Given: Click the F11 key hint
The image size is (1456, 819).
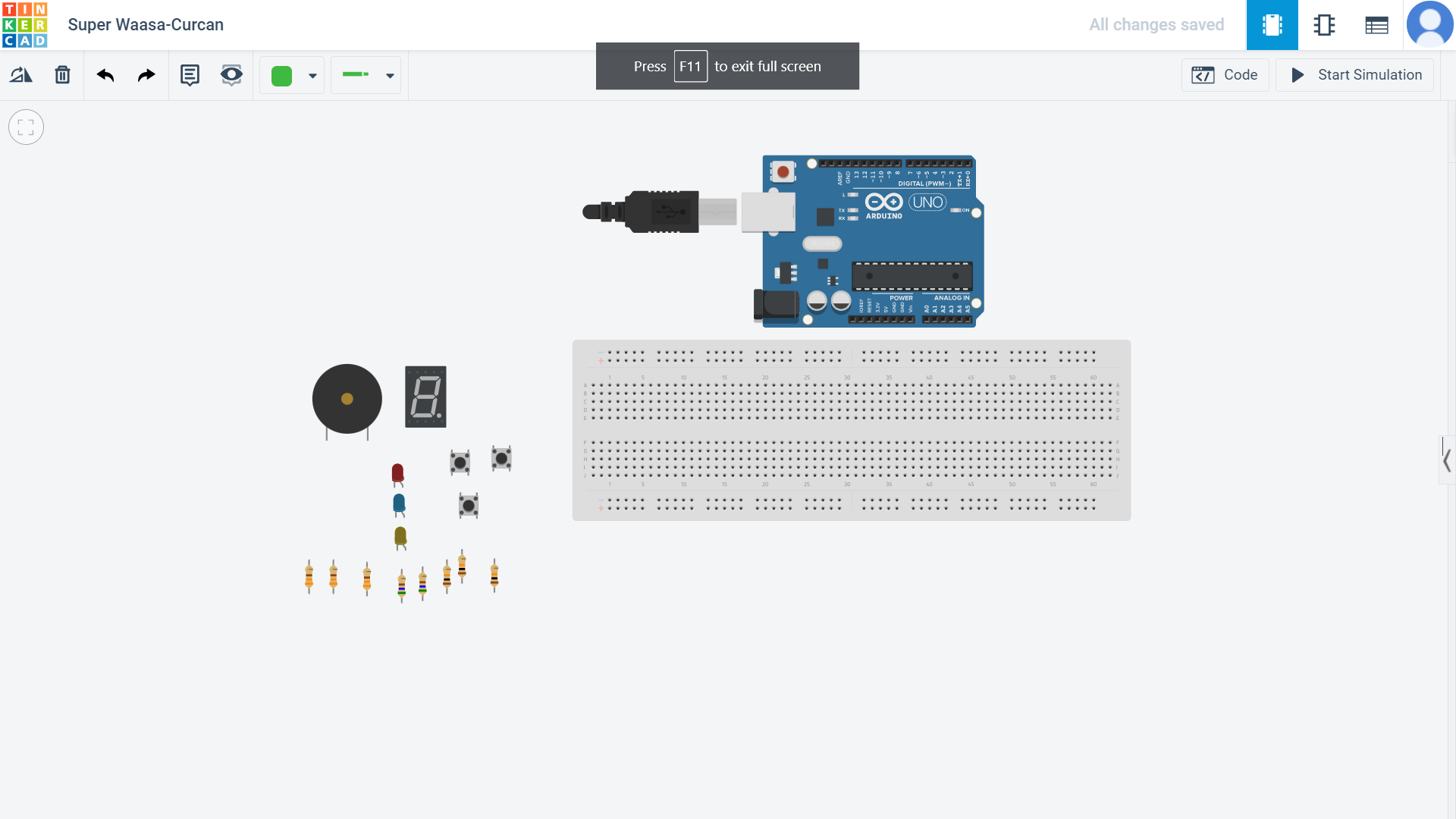Looking at the screenshot, I should click(690, 67).
